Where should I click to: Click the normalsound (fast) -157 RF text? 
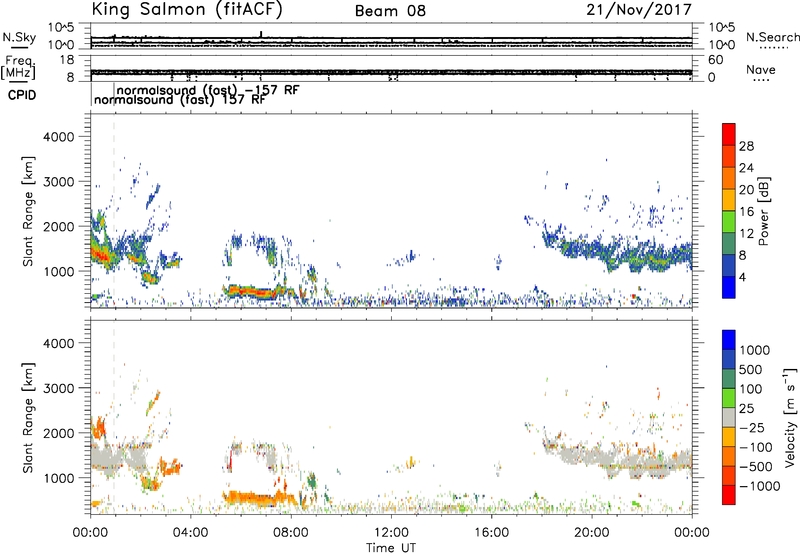[x=208, y=90]
